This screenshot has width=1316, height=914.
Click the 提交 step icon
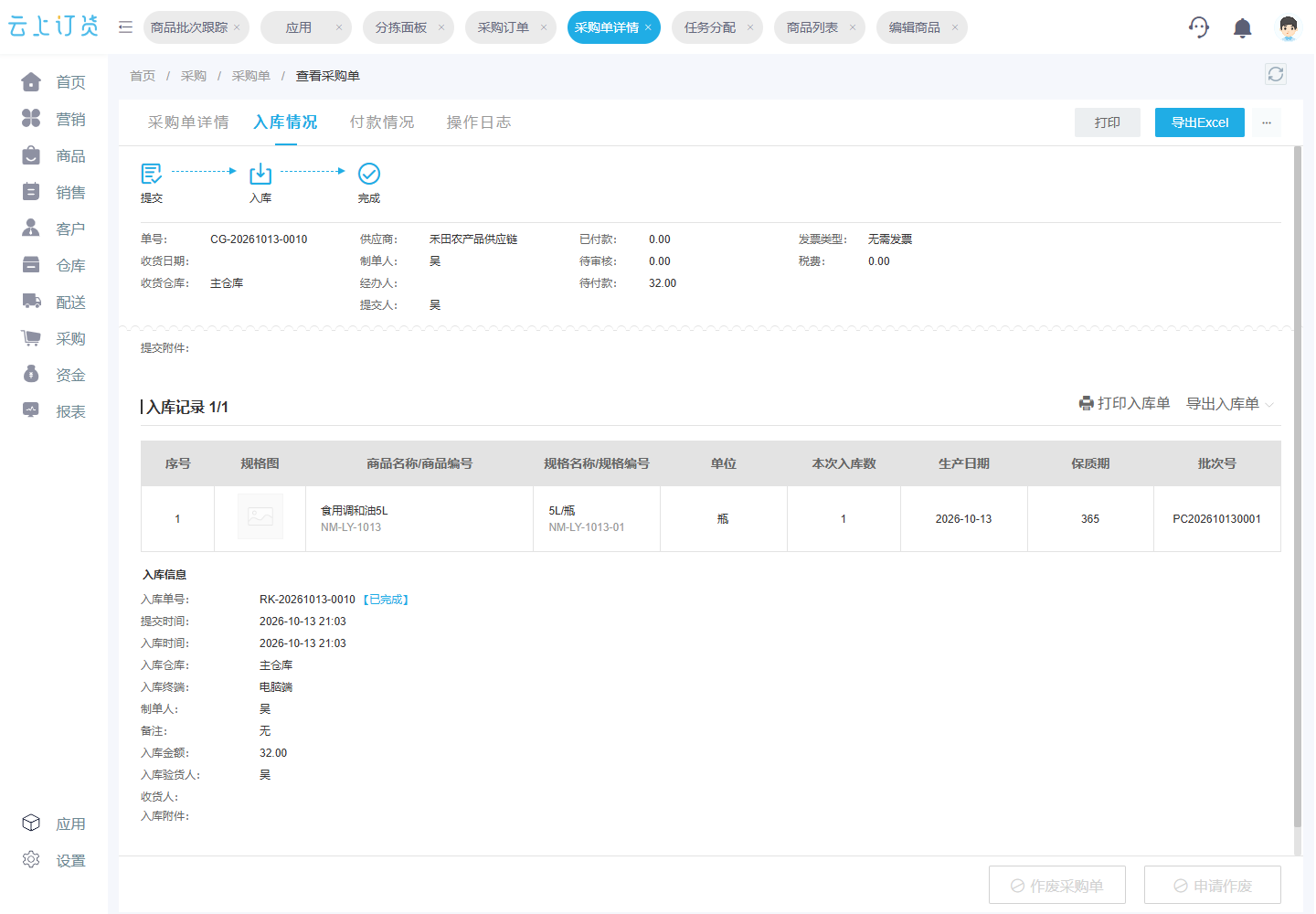pos(152,173)
